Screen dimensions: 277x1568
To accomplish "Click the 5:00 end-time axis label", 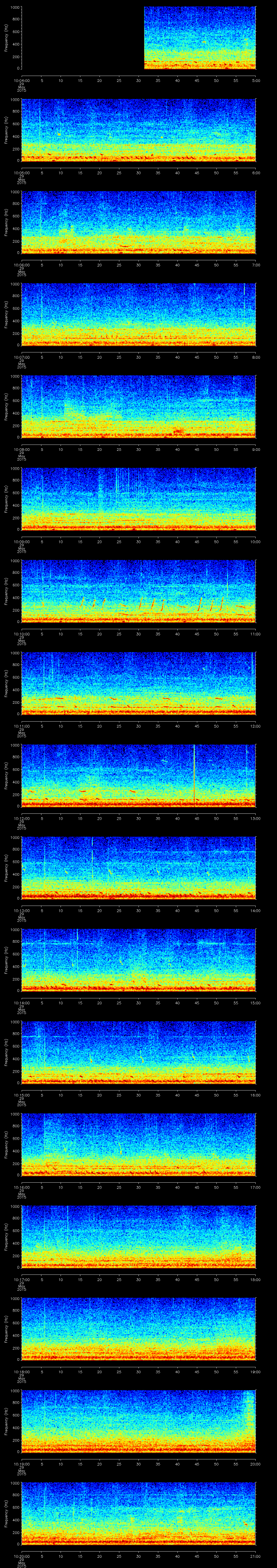I will pos(256,80).
